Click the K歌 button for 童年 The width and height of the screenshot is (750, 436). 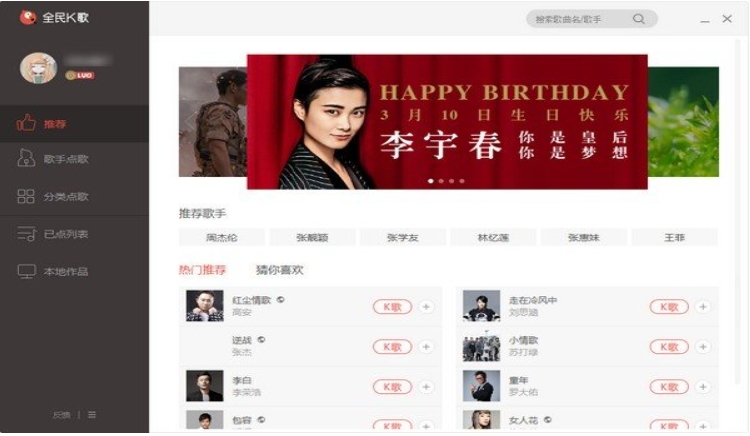click(669, 386)
